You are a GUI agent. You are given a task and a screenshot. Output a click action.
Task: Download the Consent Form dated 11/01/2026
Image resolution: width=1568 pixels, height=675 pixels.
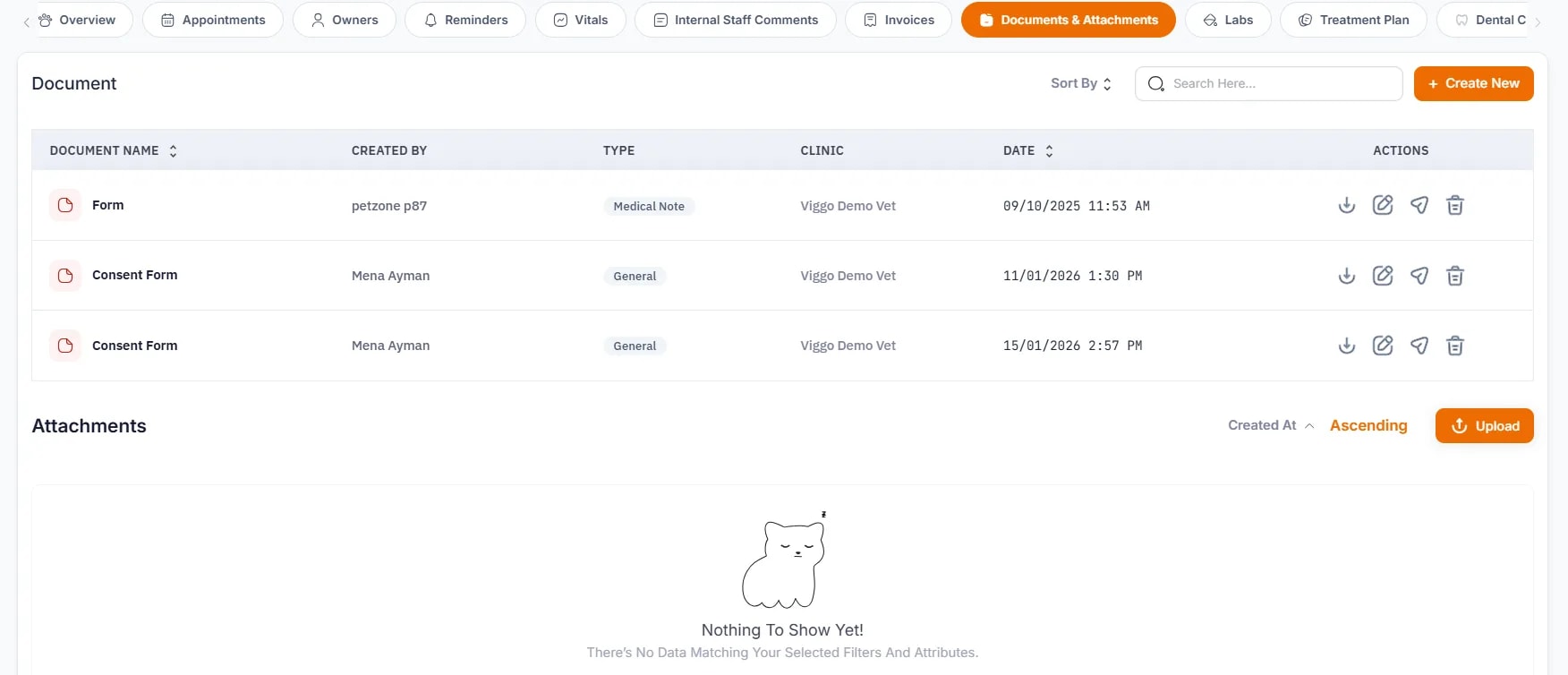(1346, 276)
